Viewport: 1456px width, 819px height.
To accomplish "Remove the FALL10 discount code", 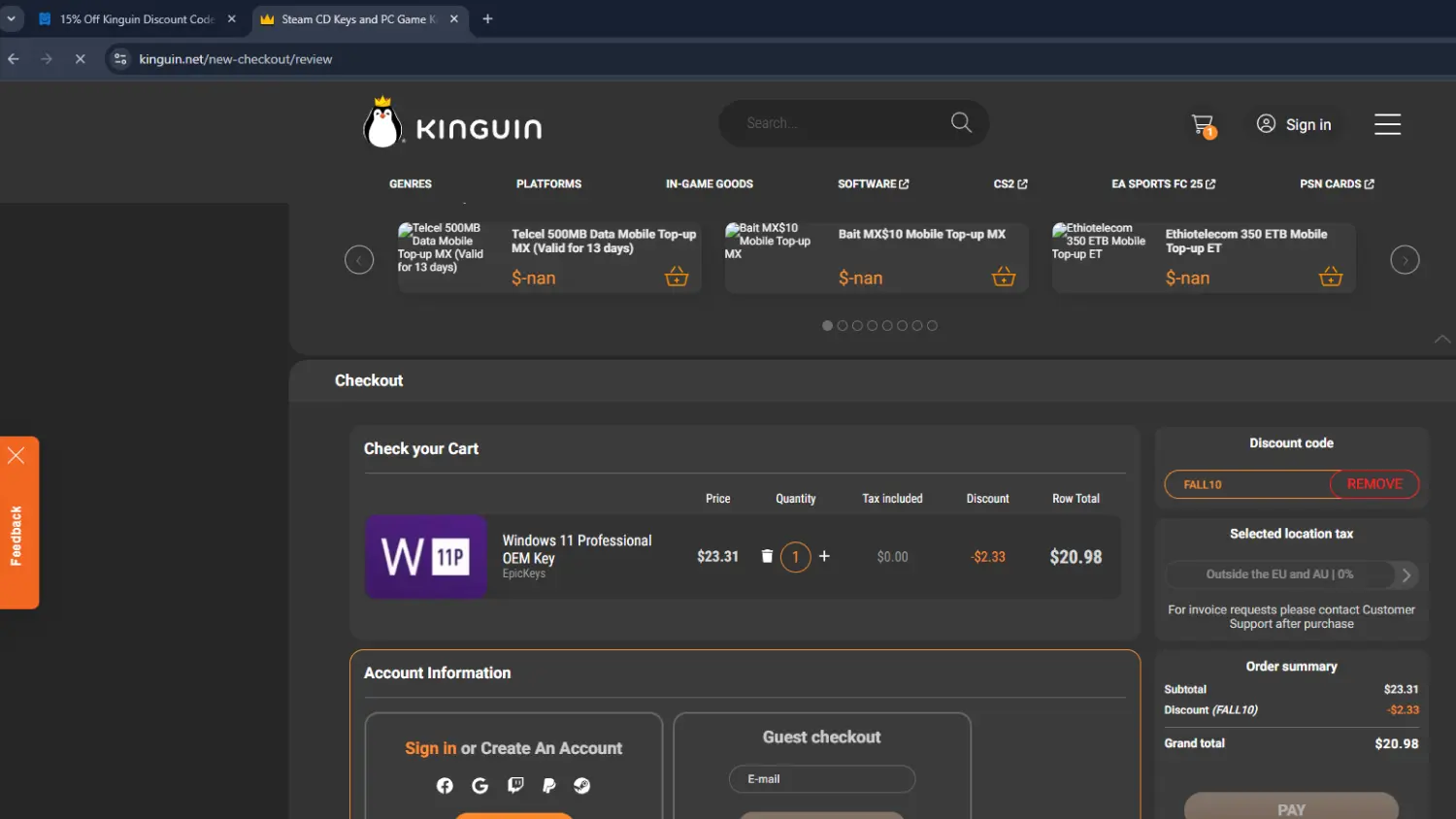I will click(x=1373, y=484).
